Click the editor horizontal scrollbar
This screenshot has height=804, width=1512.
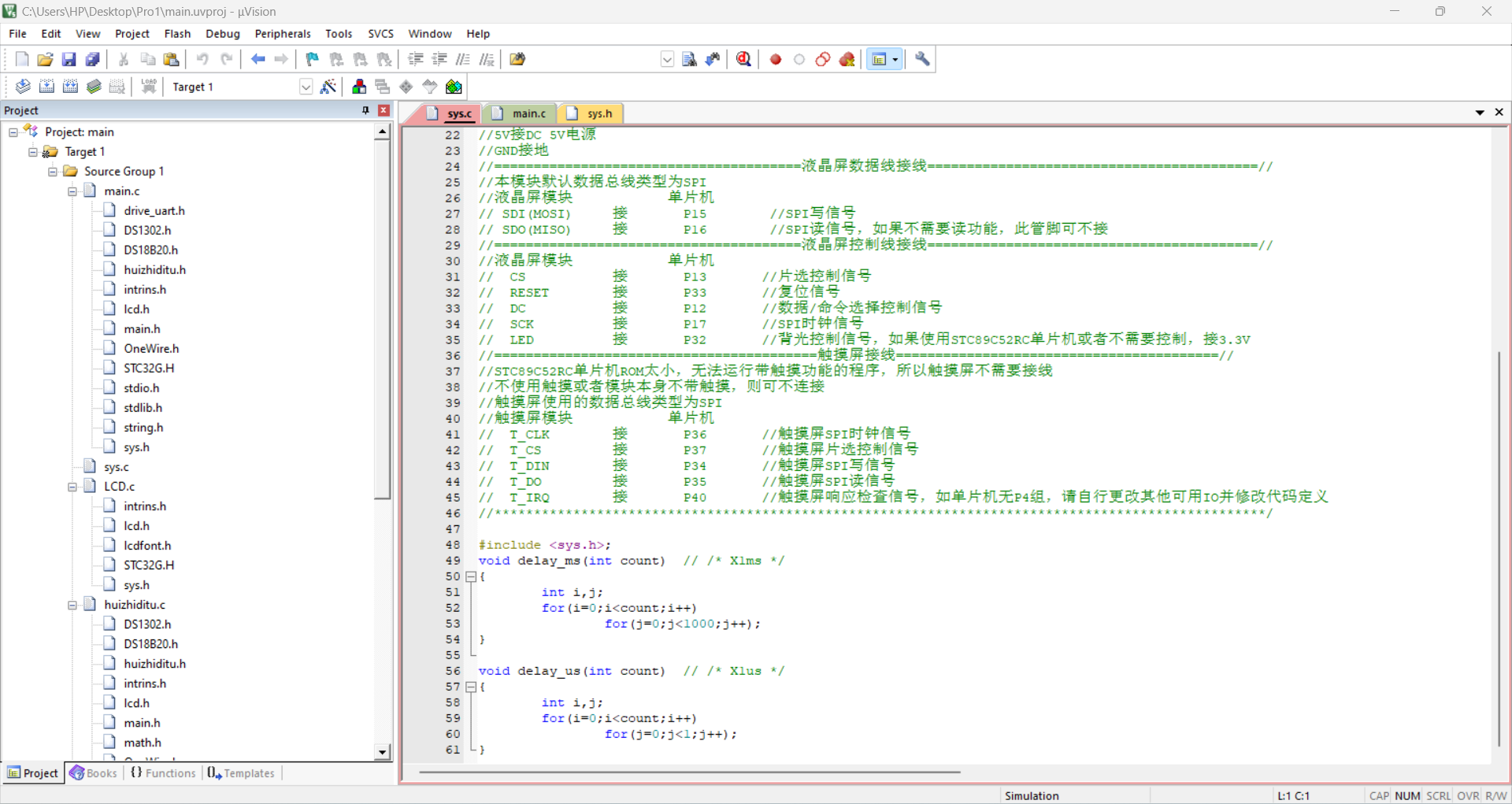[689, 773]
